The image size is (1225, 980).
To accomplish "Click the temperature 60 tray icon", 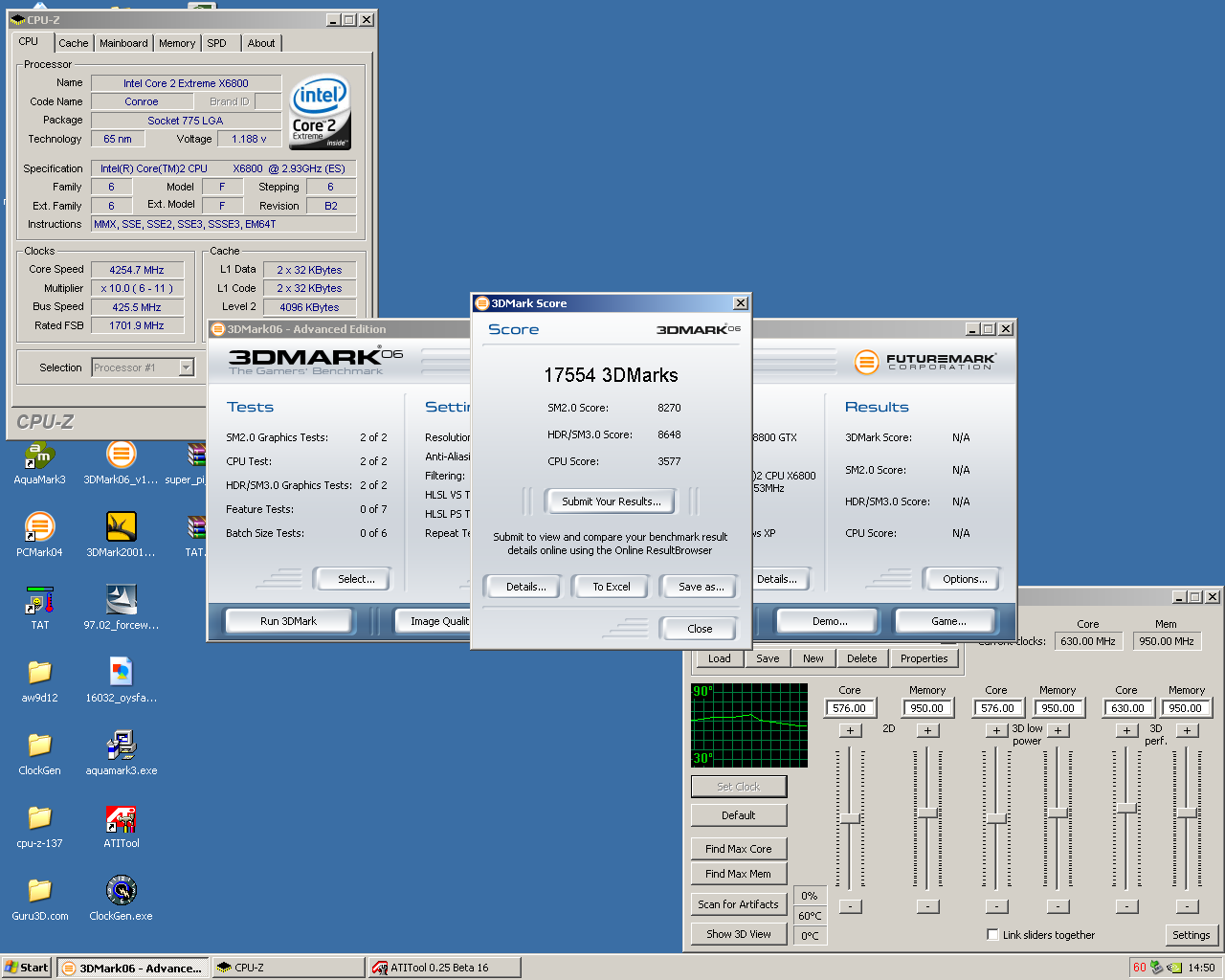I will [x=1139, y=968].
